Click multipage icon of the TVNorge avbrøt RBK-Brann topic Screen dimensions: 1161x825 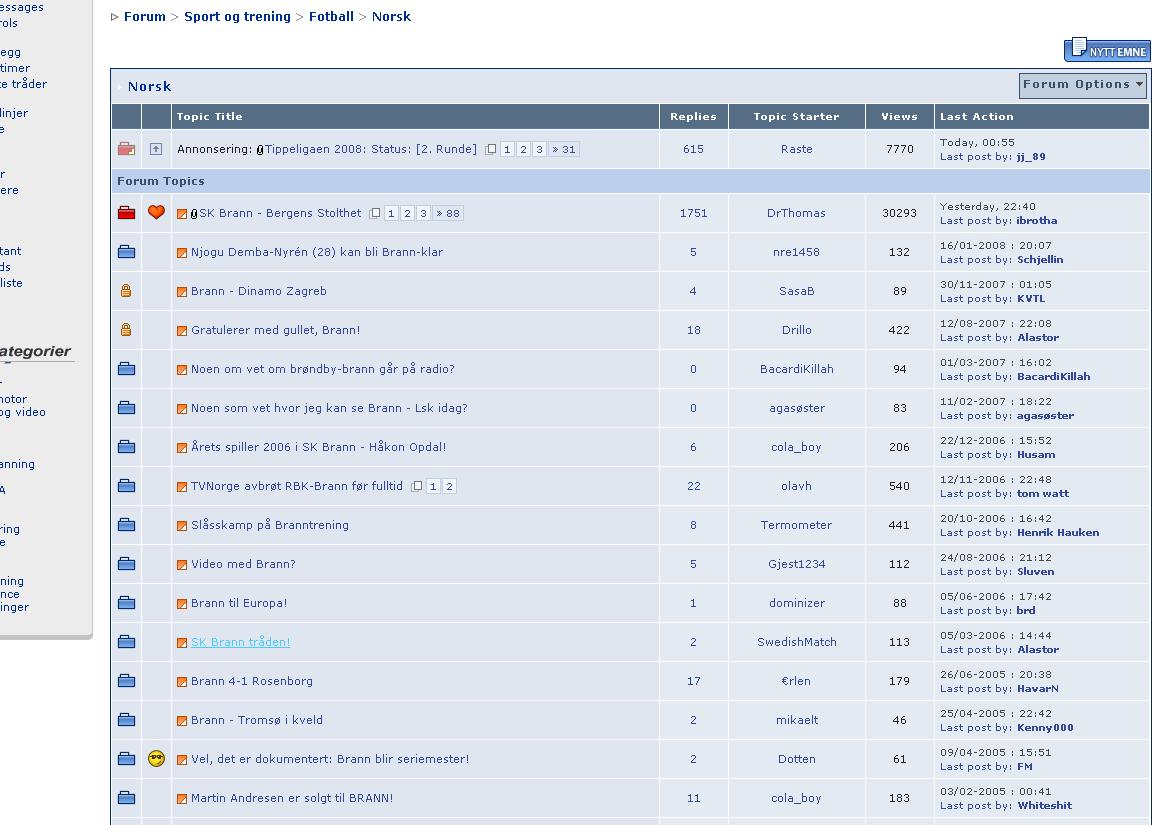pyautogui.click(x=417, y=487)
